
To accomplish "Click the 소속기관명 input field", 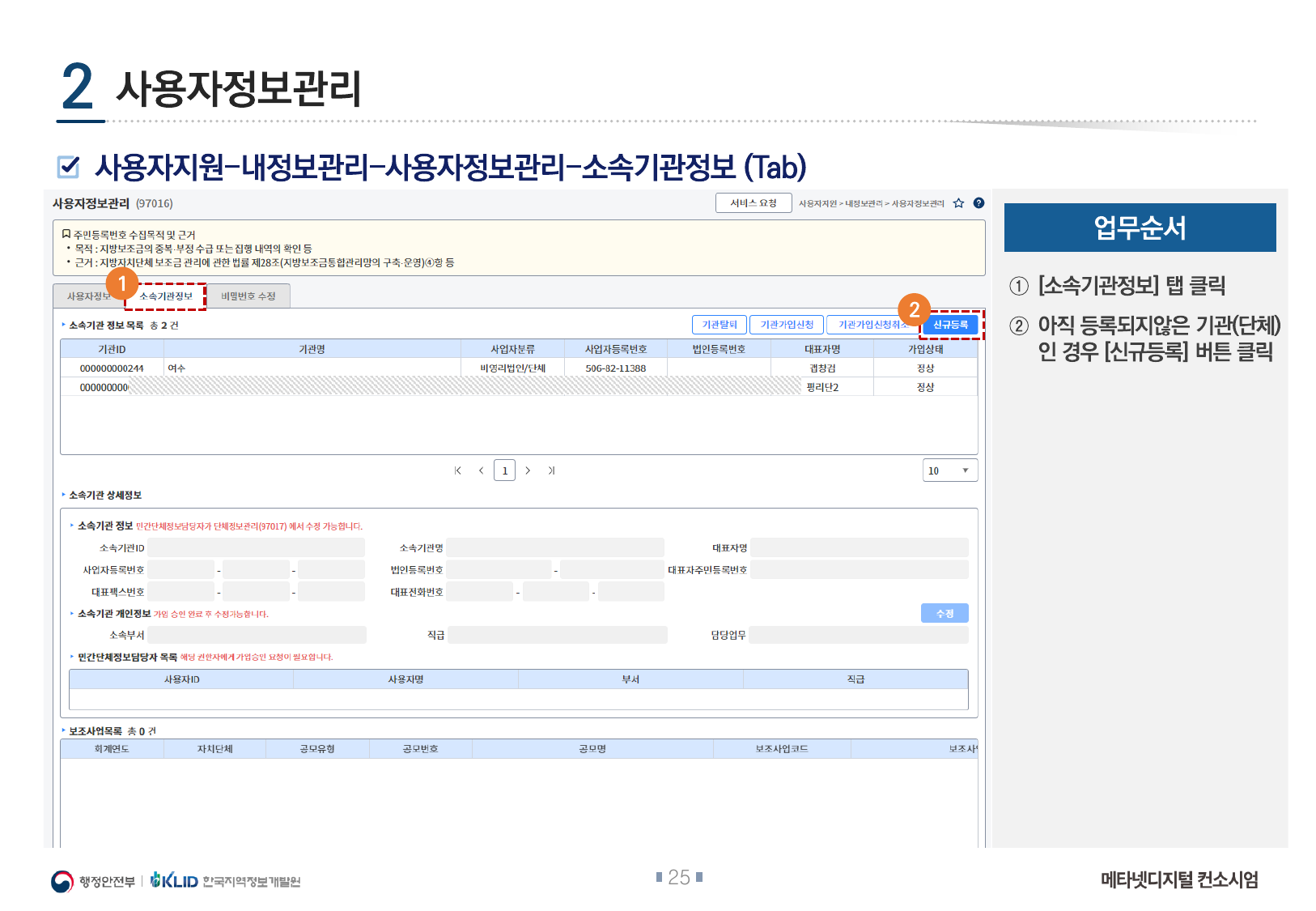I will 554,548.
